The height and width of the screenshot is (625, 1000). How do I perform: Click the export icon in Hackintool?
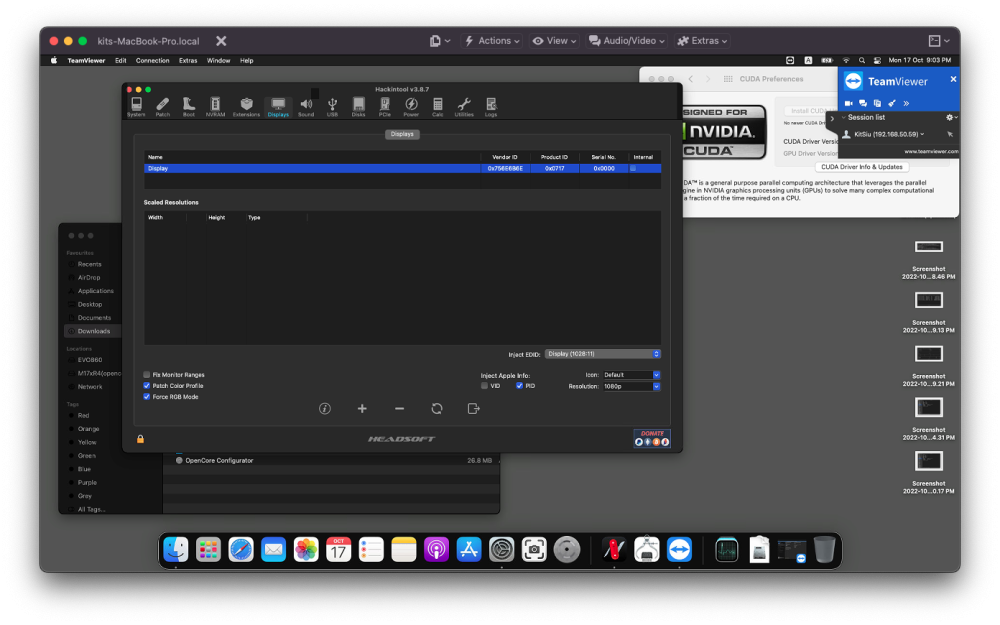point(473,409)
